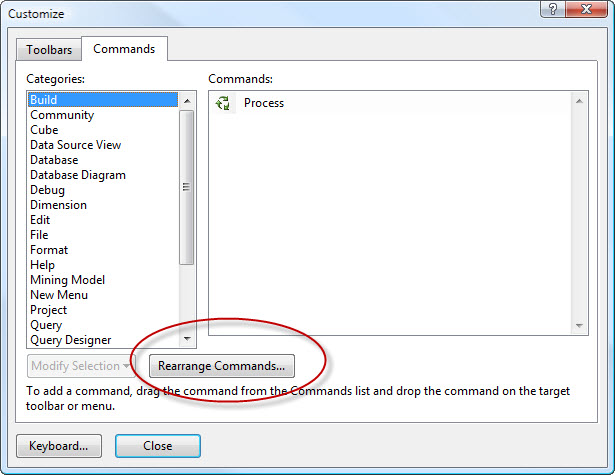615x475 pixels.
Task: Click Commands list scroll up arrow
Action: pos(579,101)
